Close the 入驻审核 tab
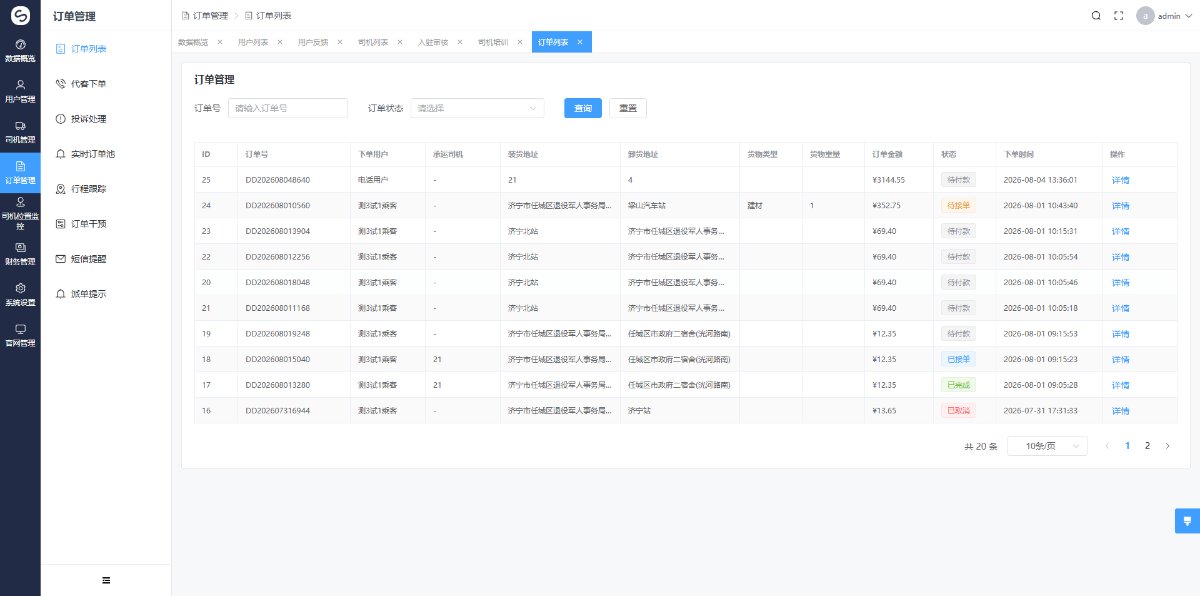The image size is (1200, 596). click(459, 42)
